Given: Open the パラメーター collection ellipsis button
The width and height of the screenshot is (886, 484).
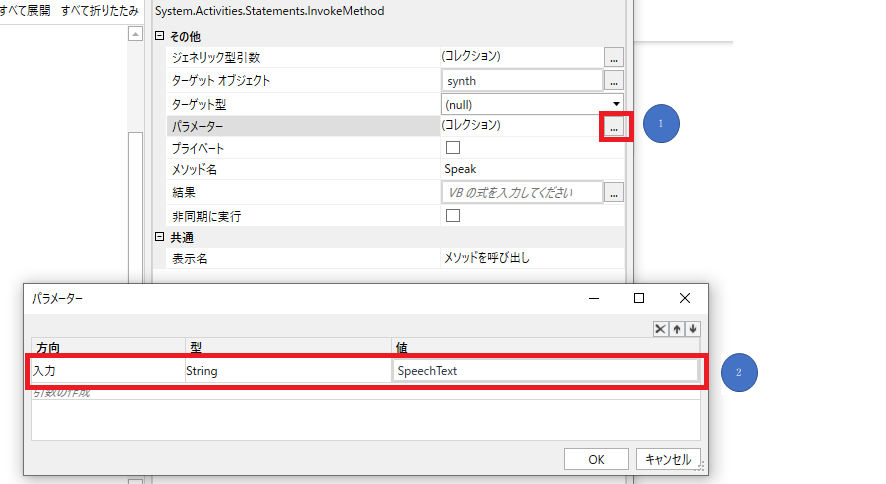Looking at the screenshot, I should pyautogui.click(x=614, y=127).
